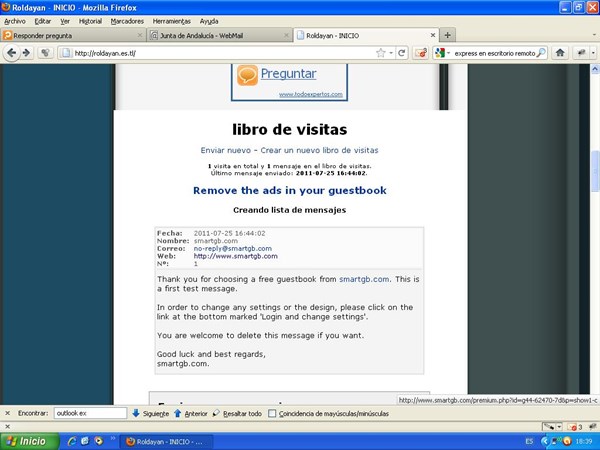Click the pin icon at the toolbar's far right
Screen dimensions: 600x450
(582, 53)
